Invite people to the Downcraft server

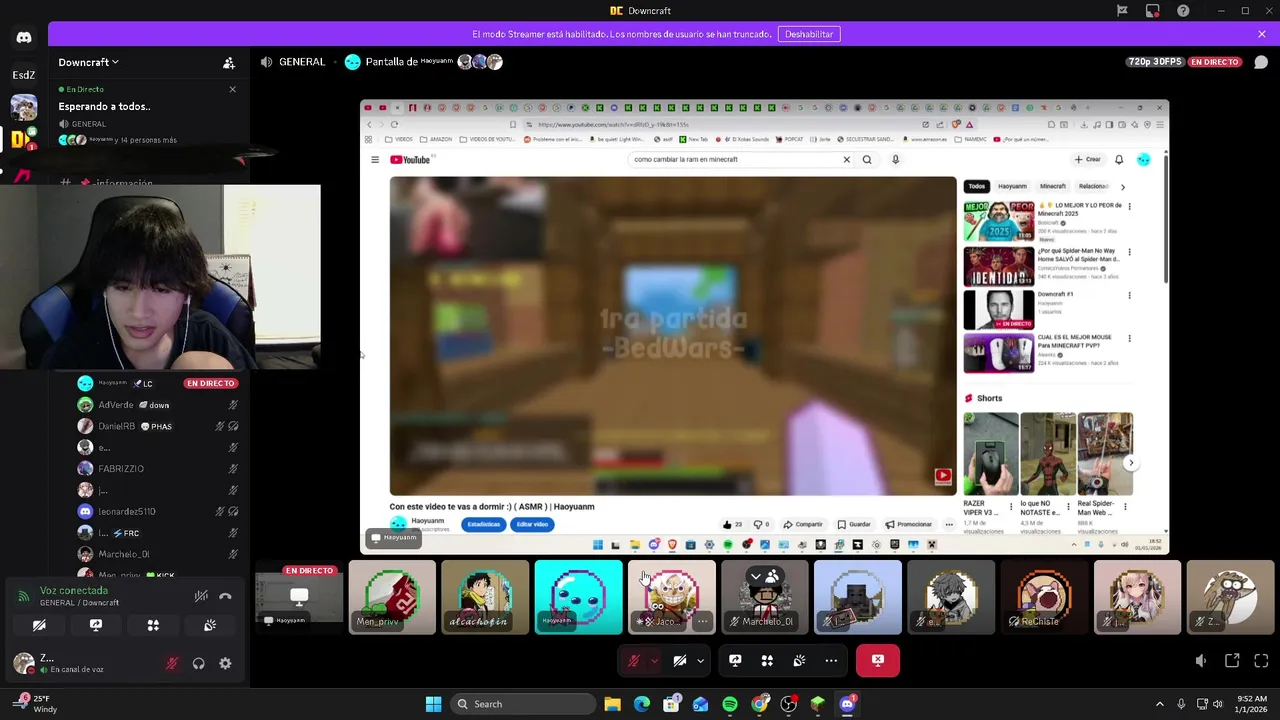[229, 62]
